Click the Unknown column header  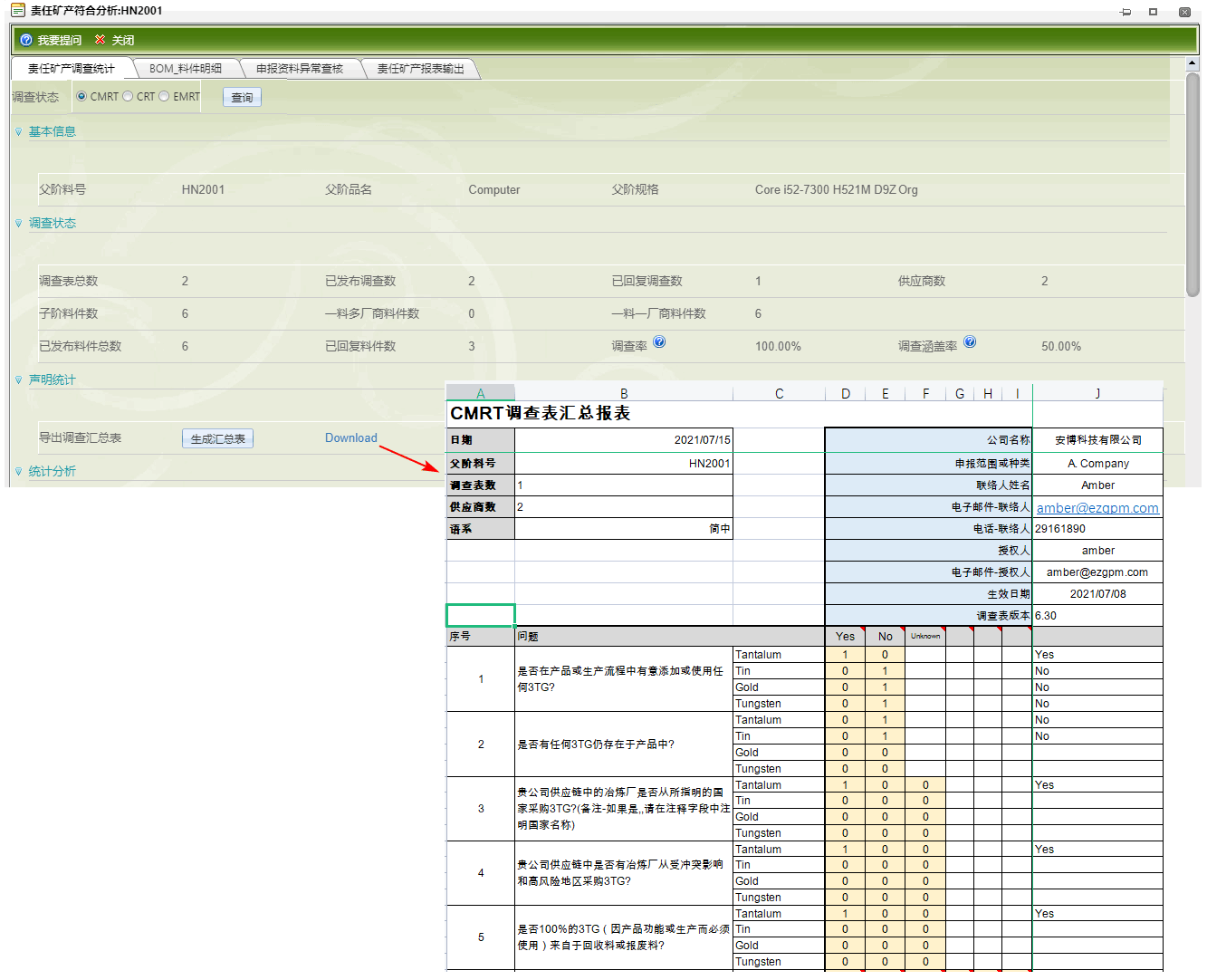point(925,636)
